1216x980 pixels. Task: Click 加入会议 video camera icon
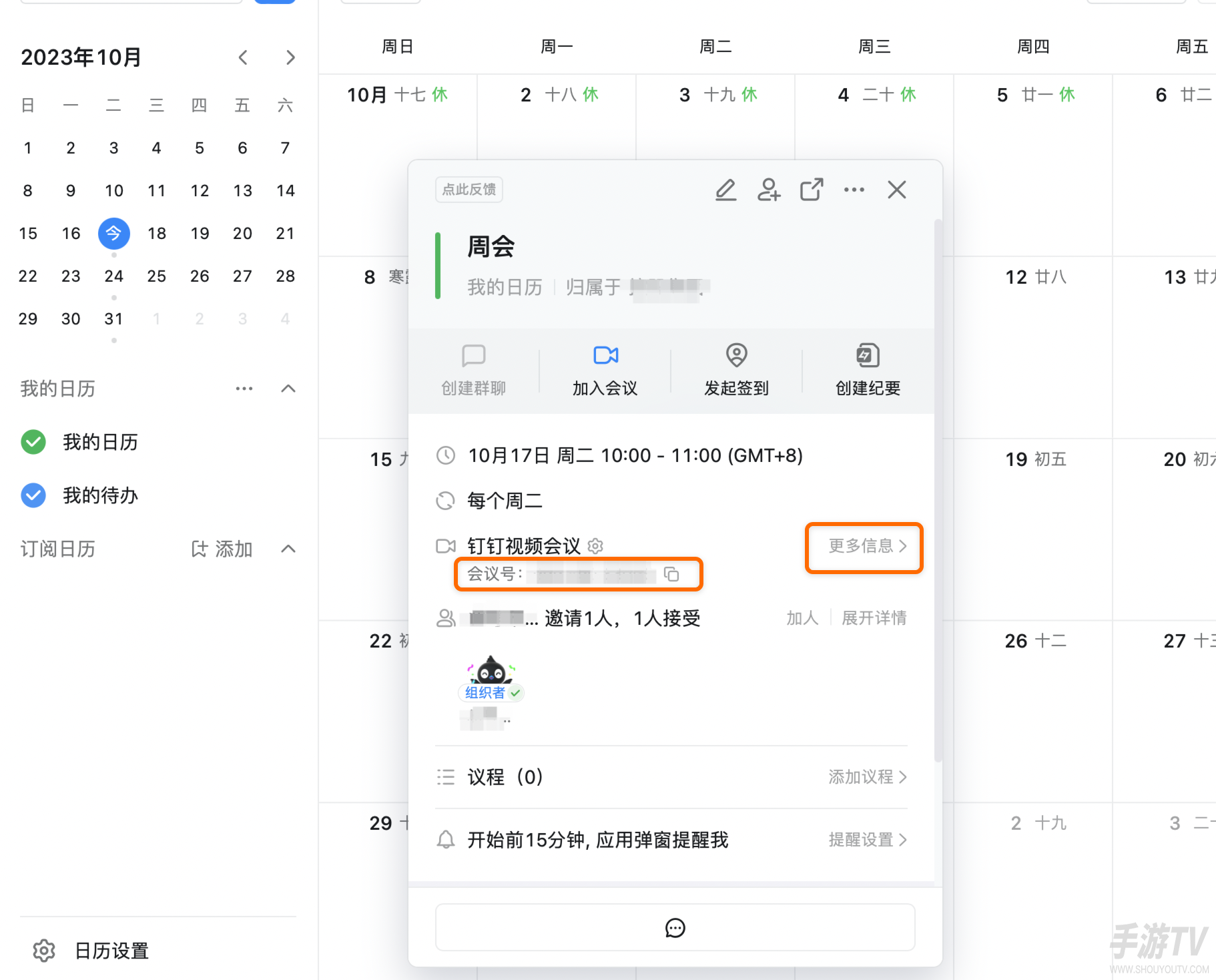(605, 355)
